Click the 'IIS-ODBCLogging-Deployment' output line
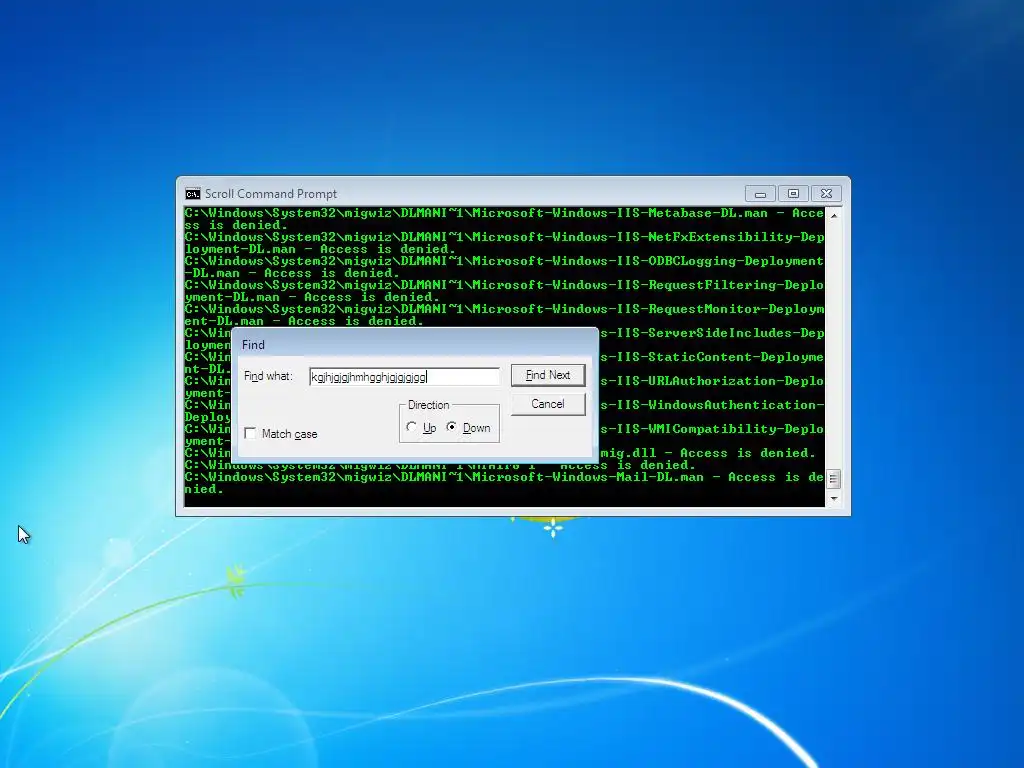This screenshot has width=1024, height=768. tap(504, 261)
